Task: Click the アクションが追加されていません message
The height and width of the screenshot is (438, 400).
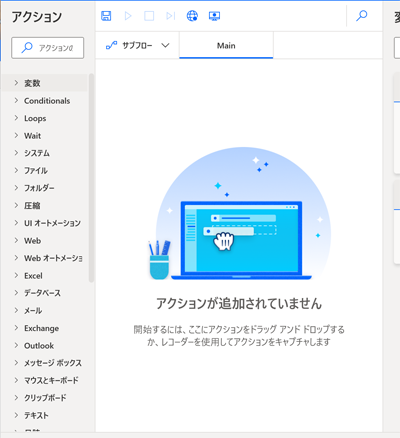Action: (x=239, y=304)
